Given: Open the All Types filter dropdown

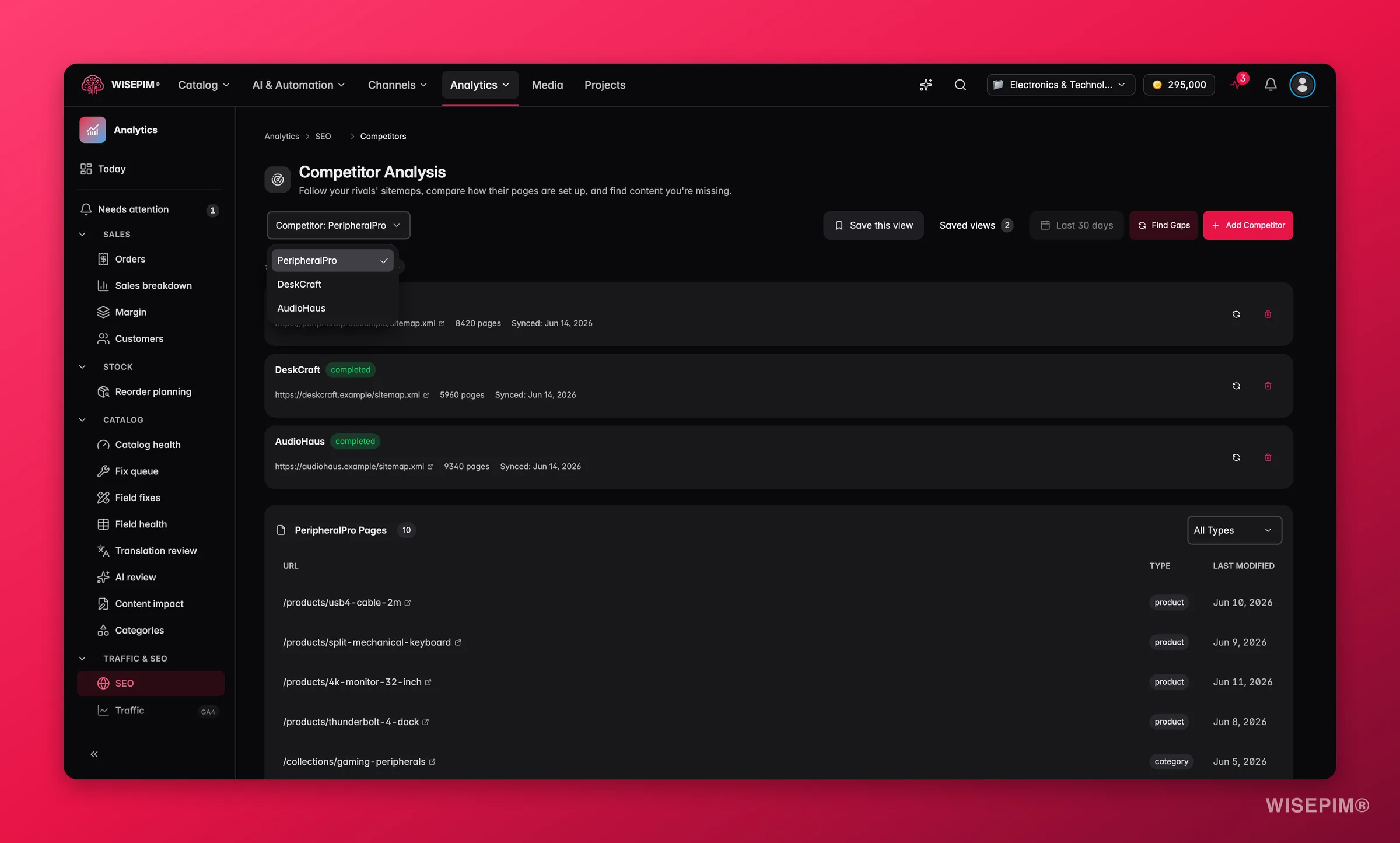Looking at the screenshot, I should (x=1234, y=530).
